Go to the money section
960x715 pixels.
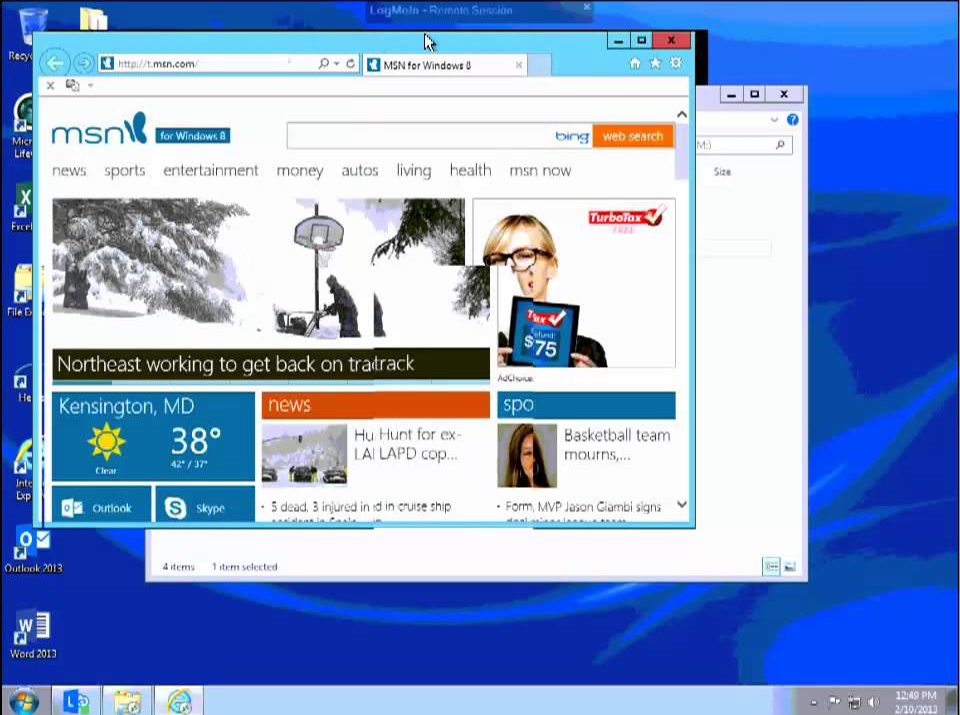(299, 171)
